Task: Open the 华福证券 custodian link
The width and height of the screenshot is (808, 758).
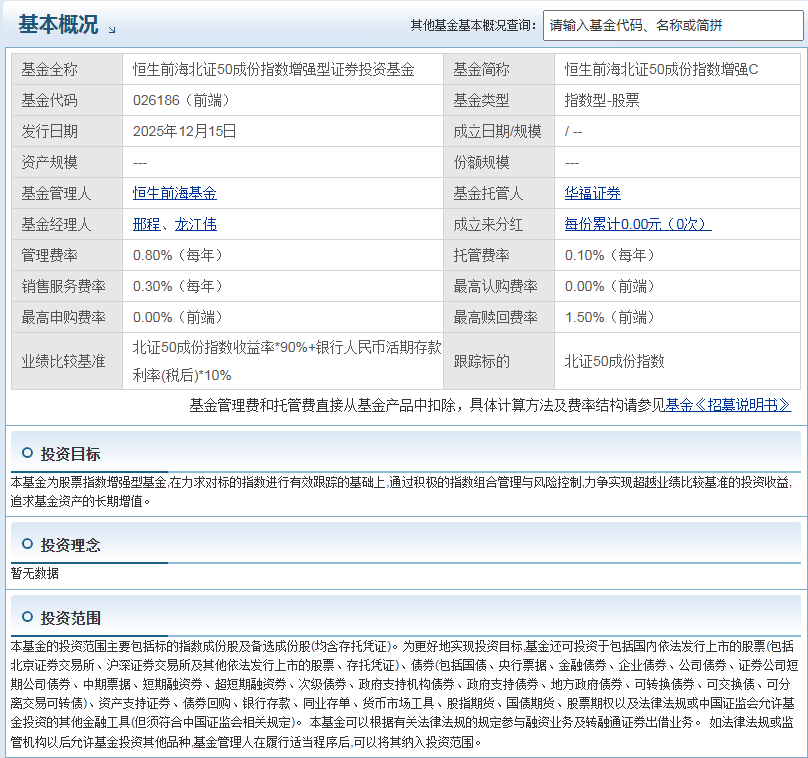Action: [593, 193]
